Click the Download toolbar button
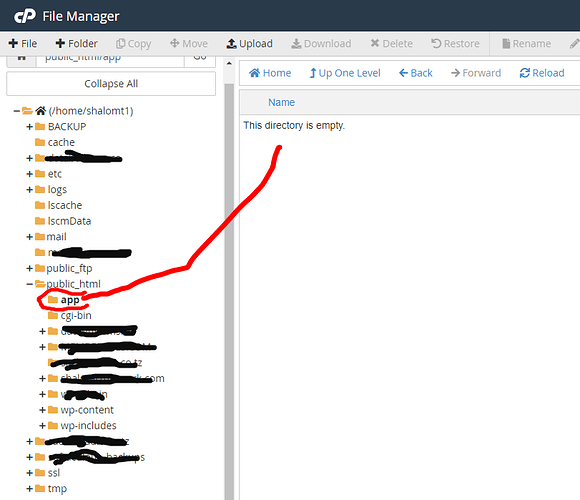Image resolution: width=580 pixels, height=500 pixels. point(321,44)
